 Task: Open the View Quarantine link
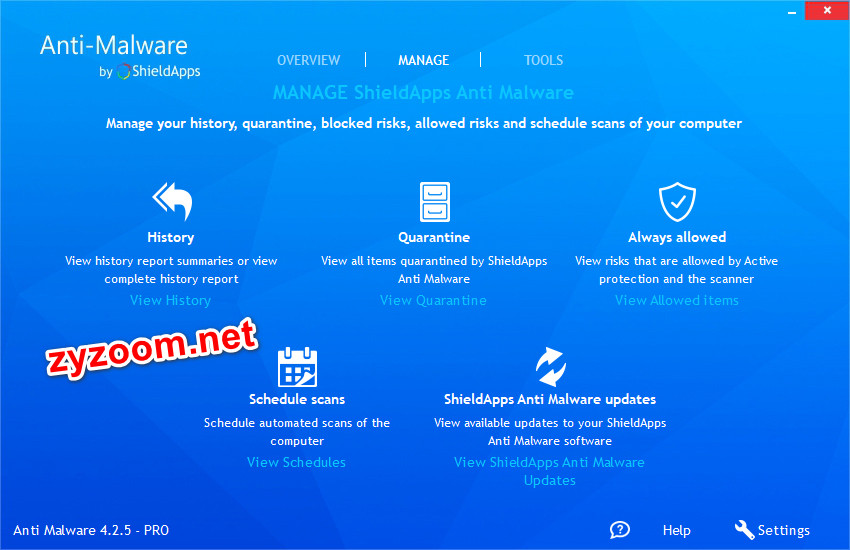(433, 300)
